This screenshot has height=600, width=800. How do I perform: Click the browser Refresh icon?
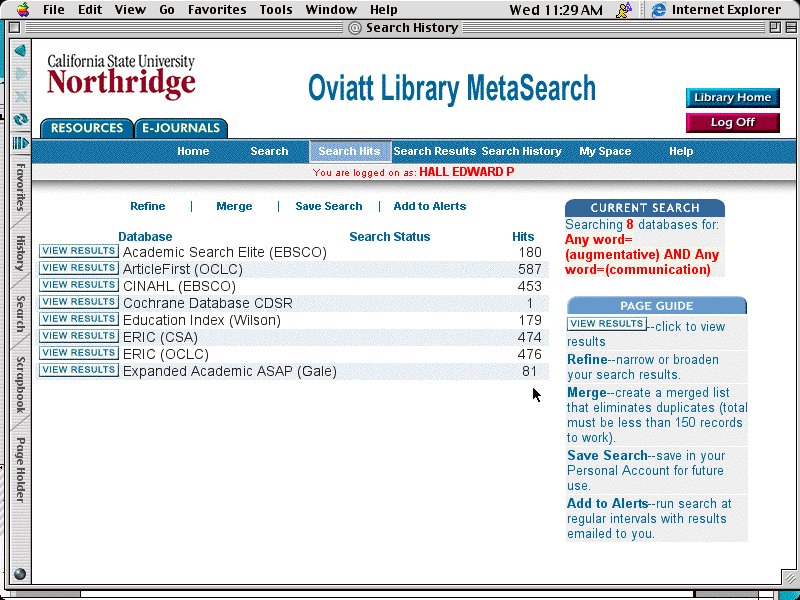(x=20, y=119)
